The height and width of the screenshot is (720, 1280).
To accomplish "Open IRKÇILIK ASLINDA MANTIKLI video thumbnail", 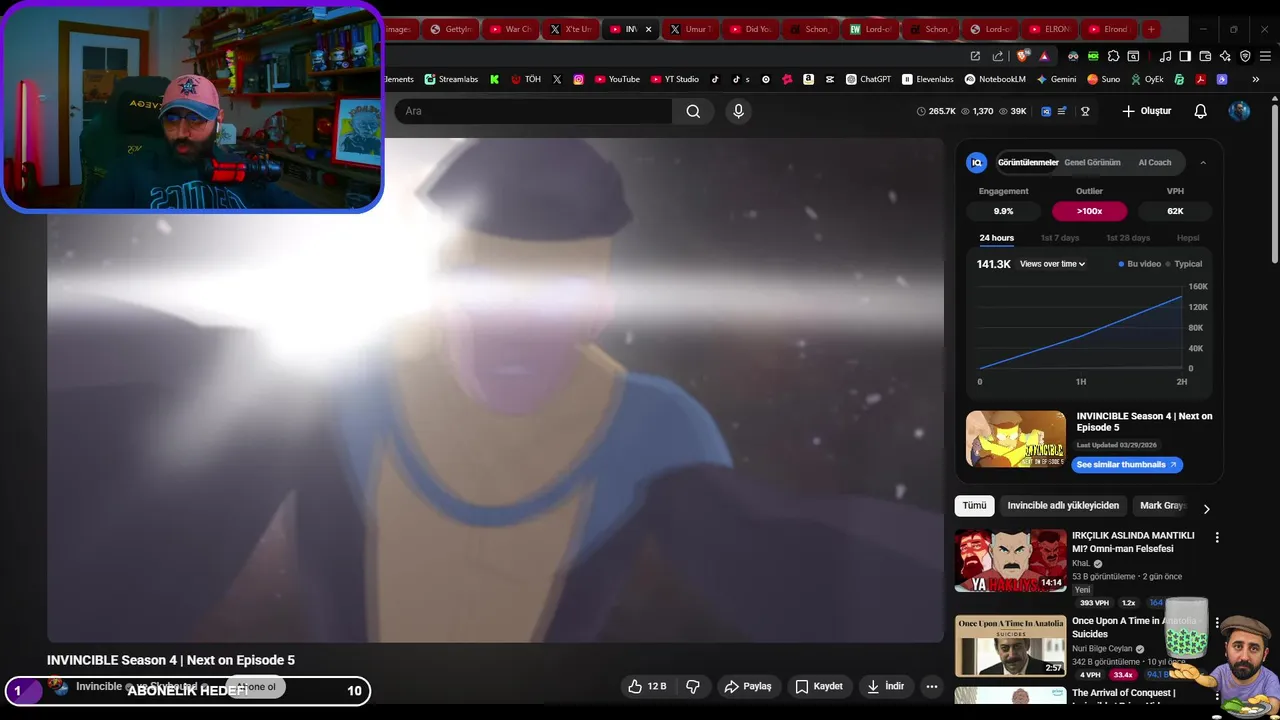I will tap(1010, 561).
